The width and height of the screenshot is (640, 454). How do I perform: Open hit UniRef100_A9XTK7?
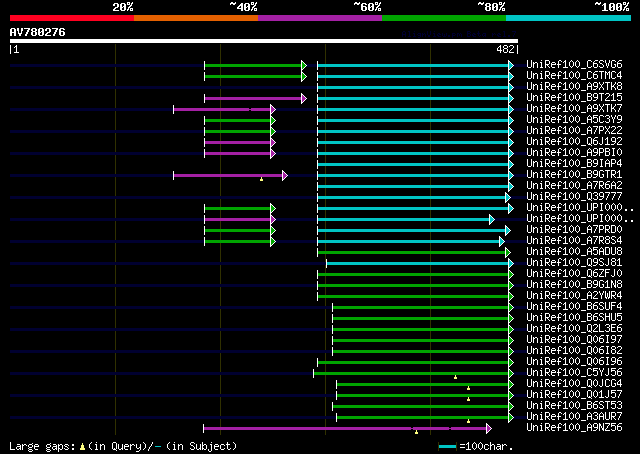[574, 109]
